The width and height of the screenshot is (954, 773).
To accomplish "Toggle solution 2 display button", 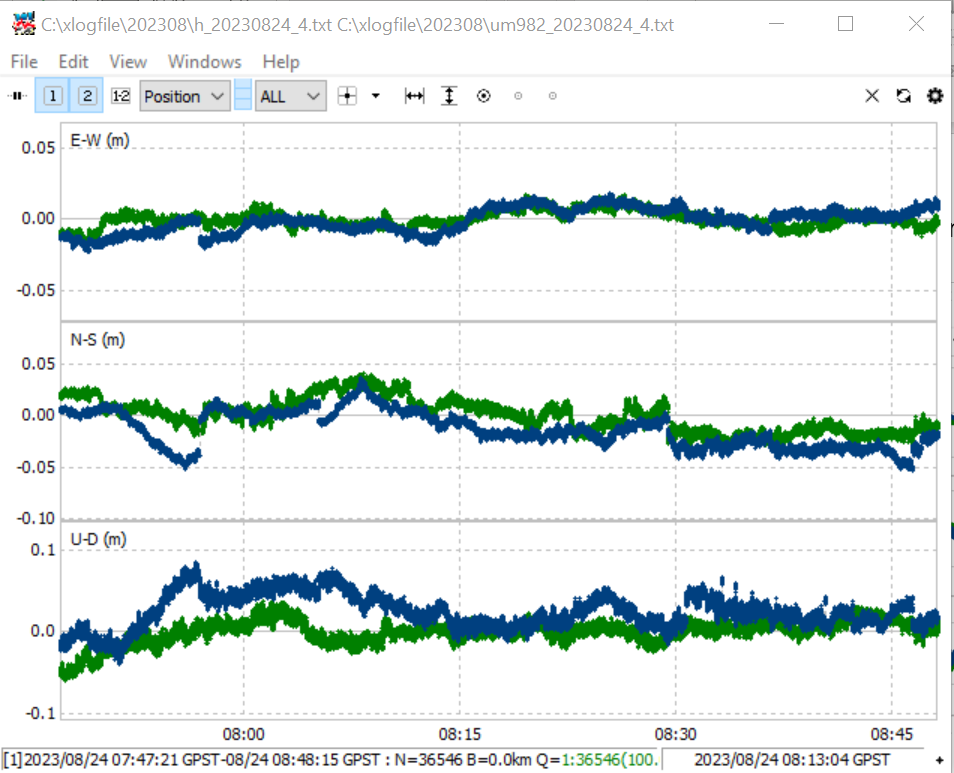I will click(88, 95).
